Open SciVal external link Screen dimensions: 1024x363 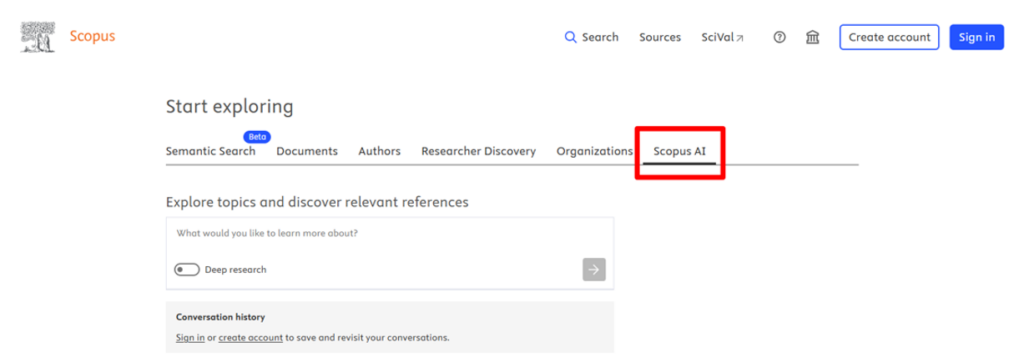pos(722,37)
